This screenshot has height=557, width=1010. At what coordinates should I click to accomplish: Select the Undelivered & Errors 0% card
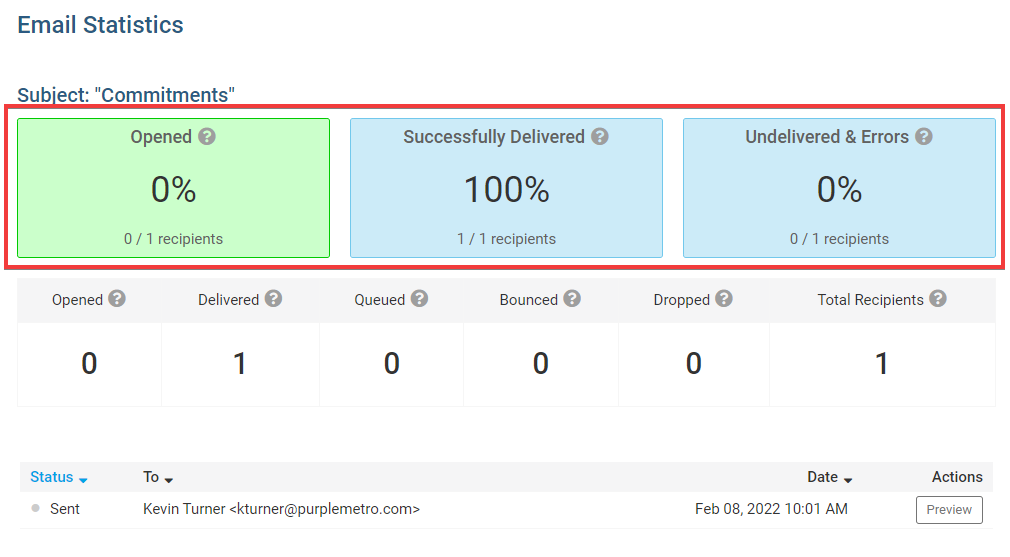[839, 188]
